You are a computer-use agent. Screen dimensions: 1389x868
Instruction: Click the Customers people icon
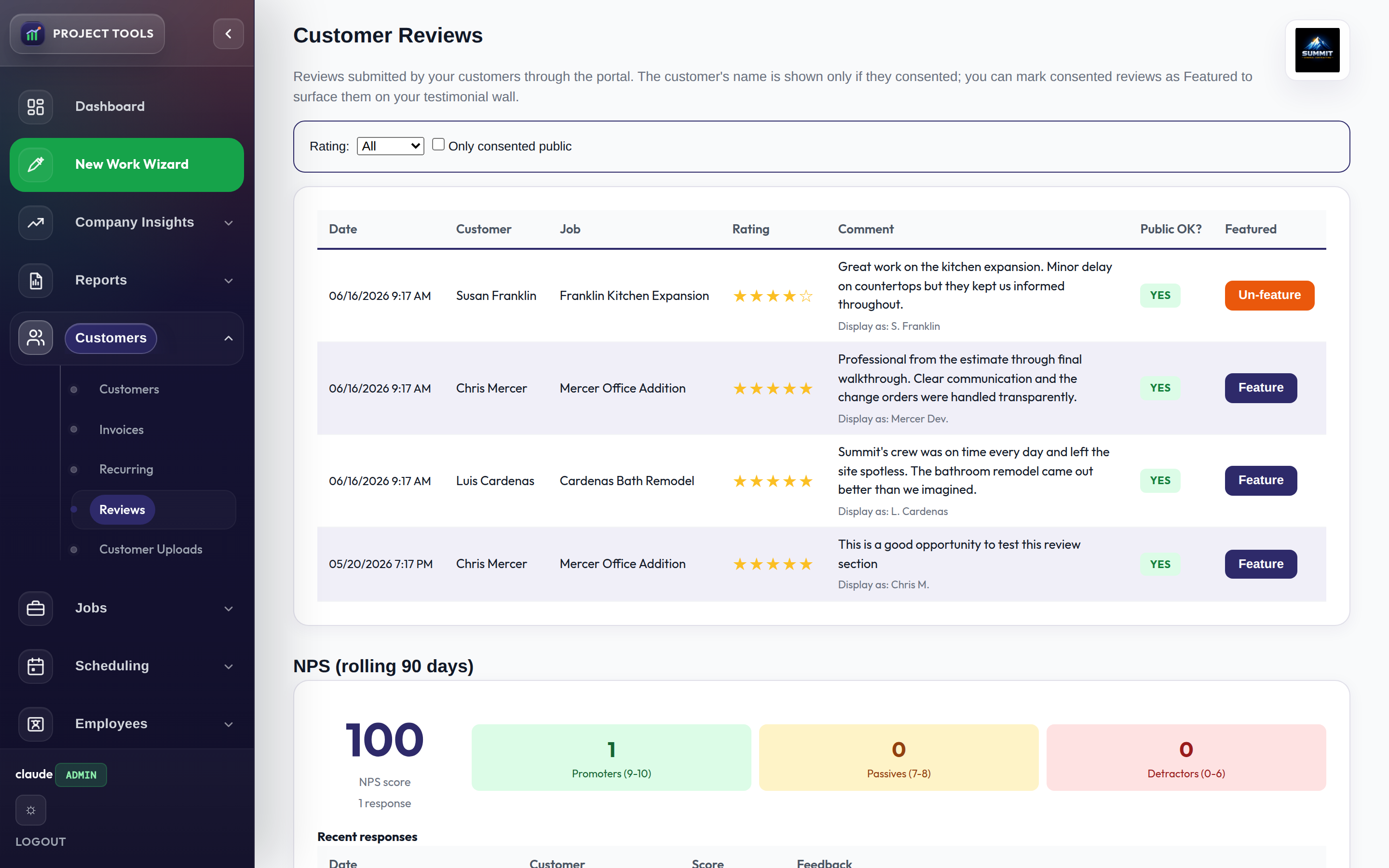pyautogui.click(x=36, y=338)
